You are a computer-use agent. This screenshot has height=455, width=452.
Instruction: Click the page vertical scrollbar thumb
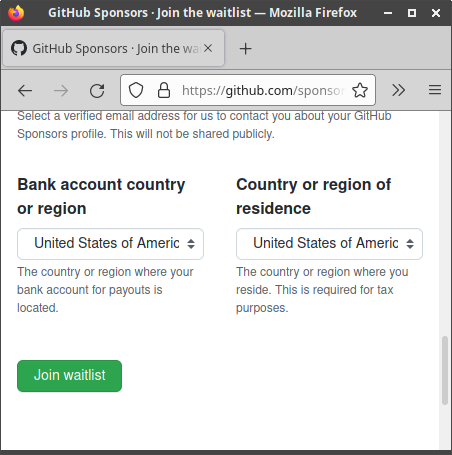(445, 370)
